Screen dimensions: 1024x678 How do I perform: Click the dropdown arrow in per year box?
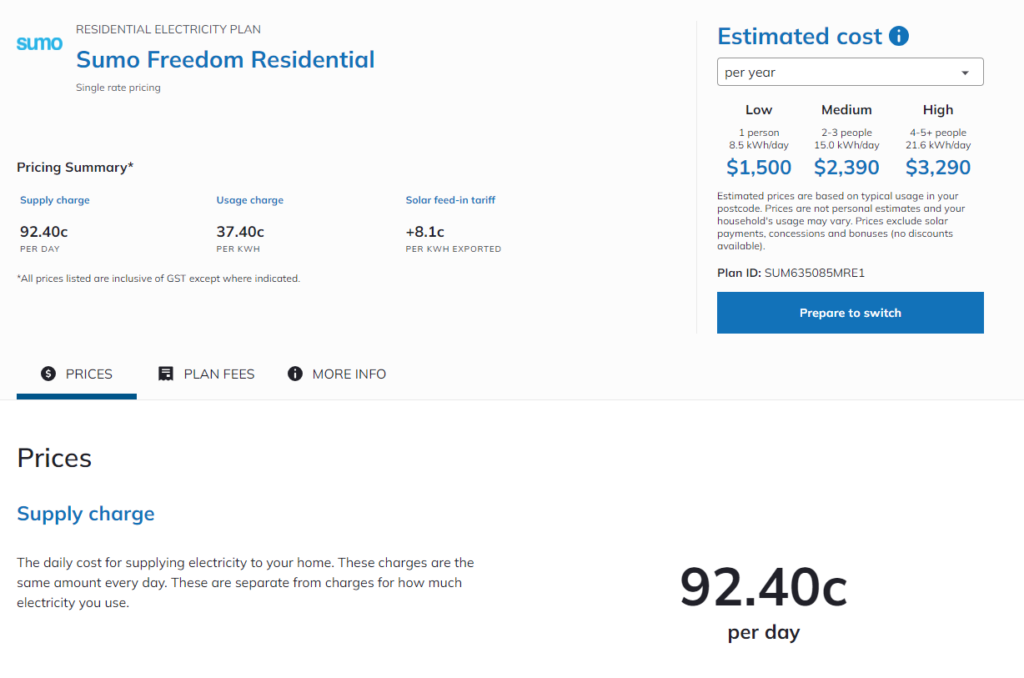click(965, 73)
